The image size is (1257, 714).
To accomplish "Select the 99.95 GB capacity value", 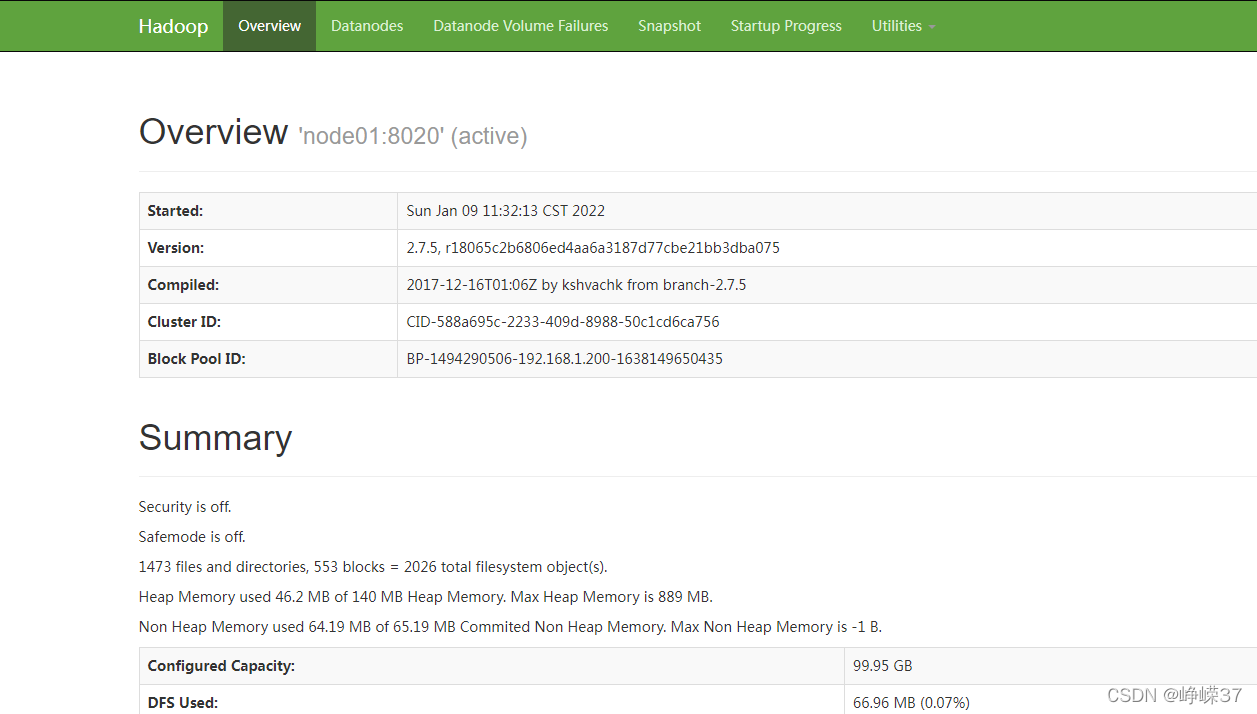I will click(882, 666).
